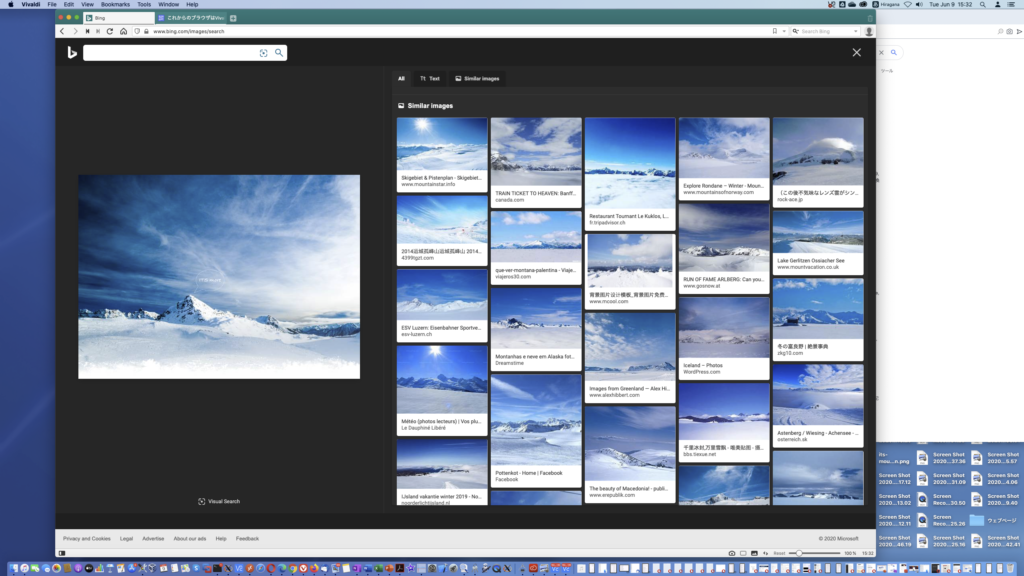The image size is (1024, 576).
Task: Open the Bookmarks menu in menu bar
Action: coord(114,4)
